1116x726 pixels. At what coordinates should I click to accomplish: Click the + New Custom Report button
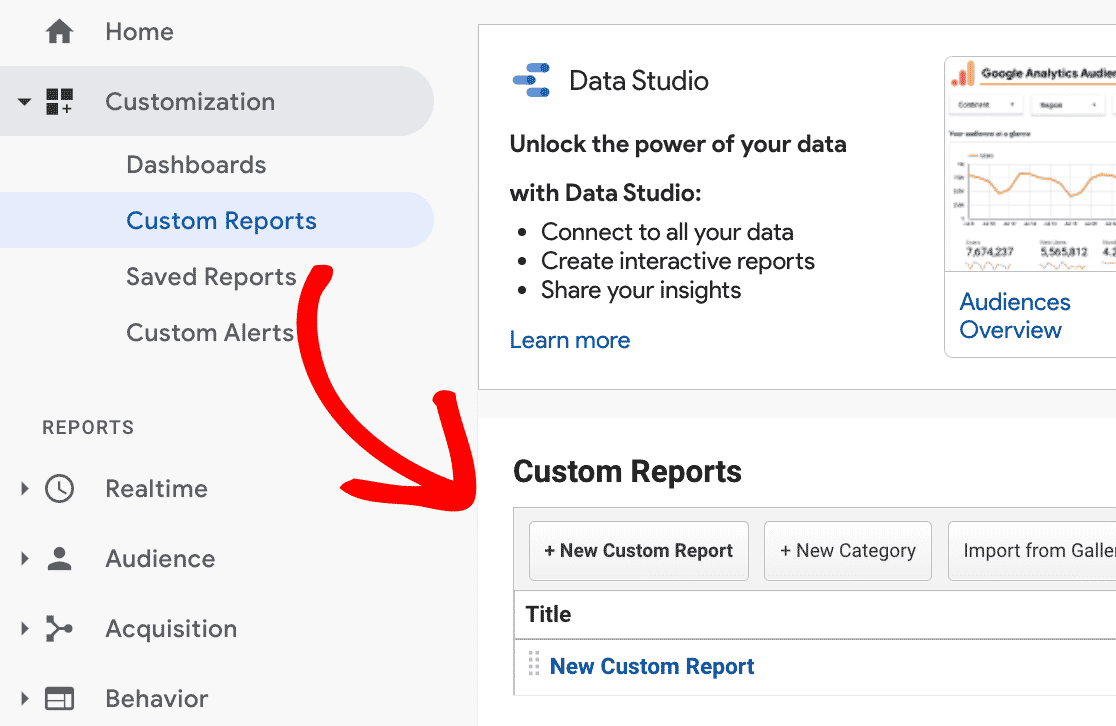coord(638,551)
